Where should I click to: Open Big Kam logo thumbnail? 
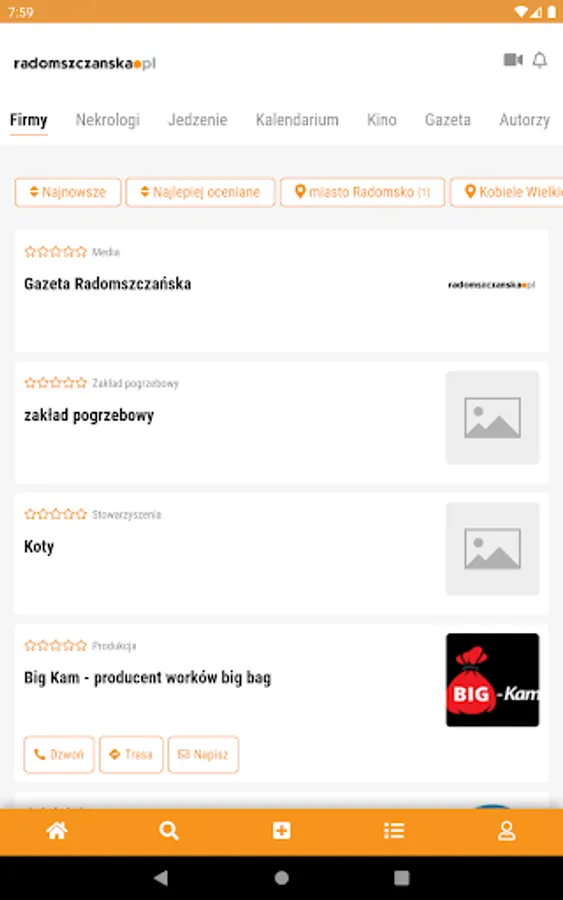click(492, 680)
